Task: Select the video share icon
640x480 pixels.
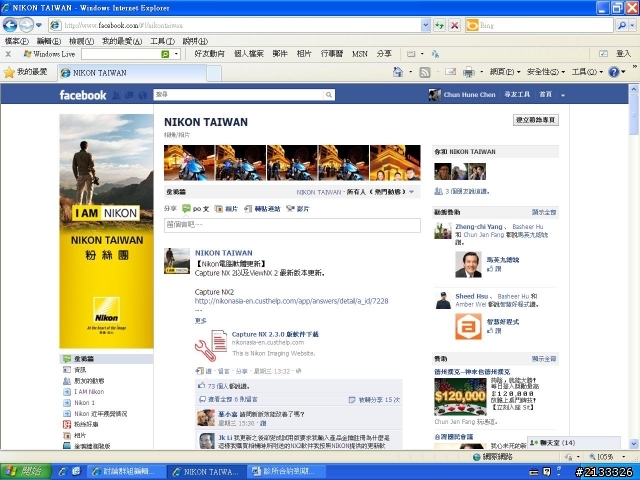Action: point(290,209)
